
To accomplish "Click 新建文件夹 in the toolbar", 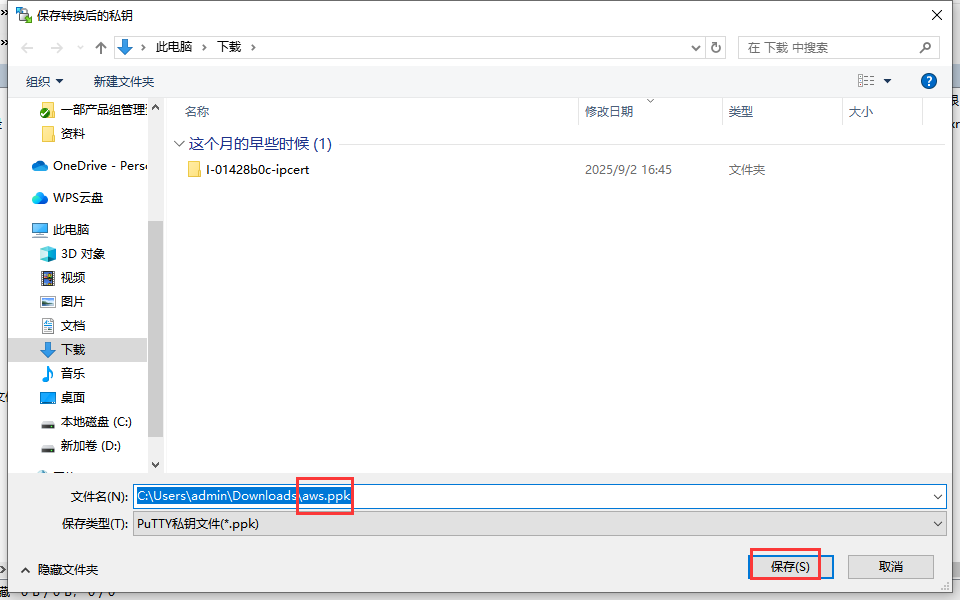I will 124,81.
